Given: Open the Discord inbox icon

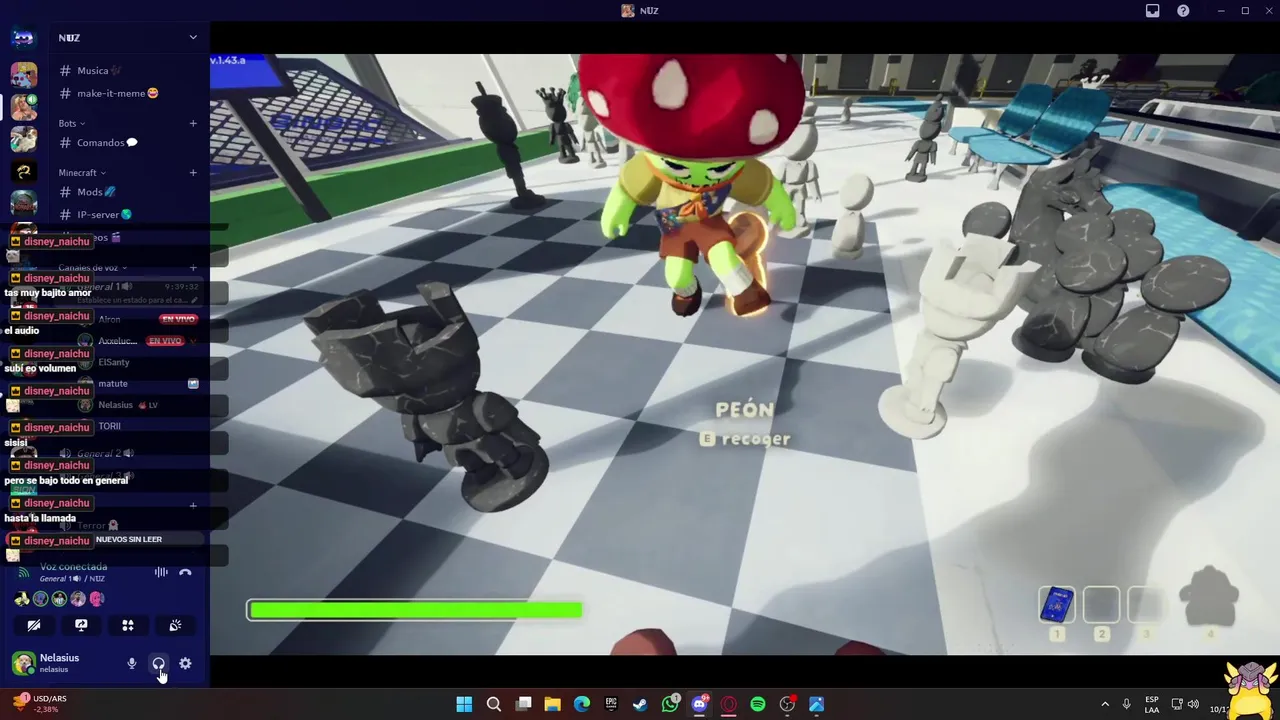Looking at the screenshot, I should tap(1152, 11).
